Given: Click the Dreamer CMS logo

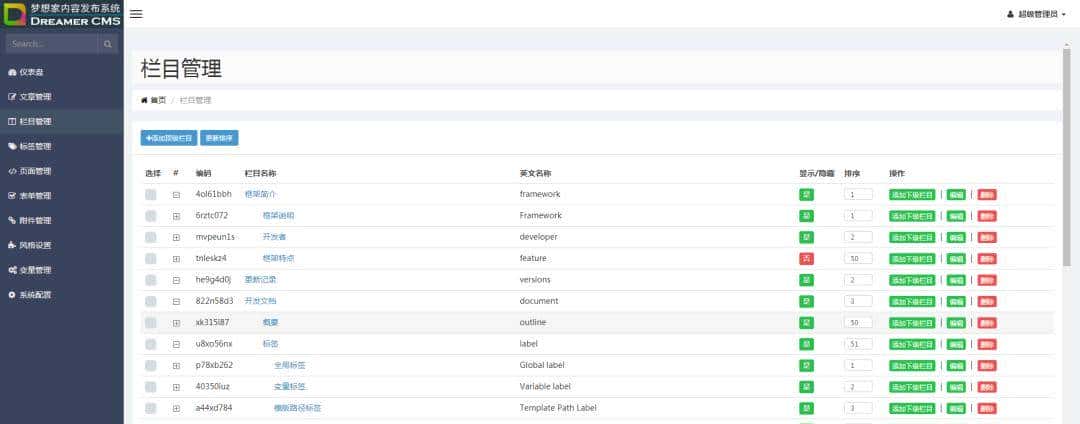Looking at the screenshot, I should 62,14.
